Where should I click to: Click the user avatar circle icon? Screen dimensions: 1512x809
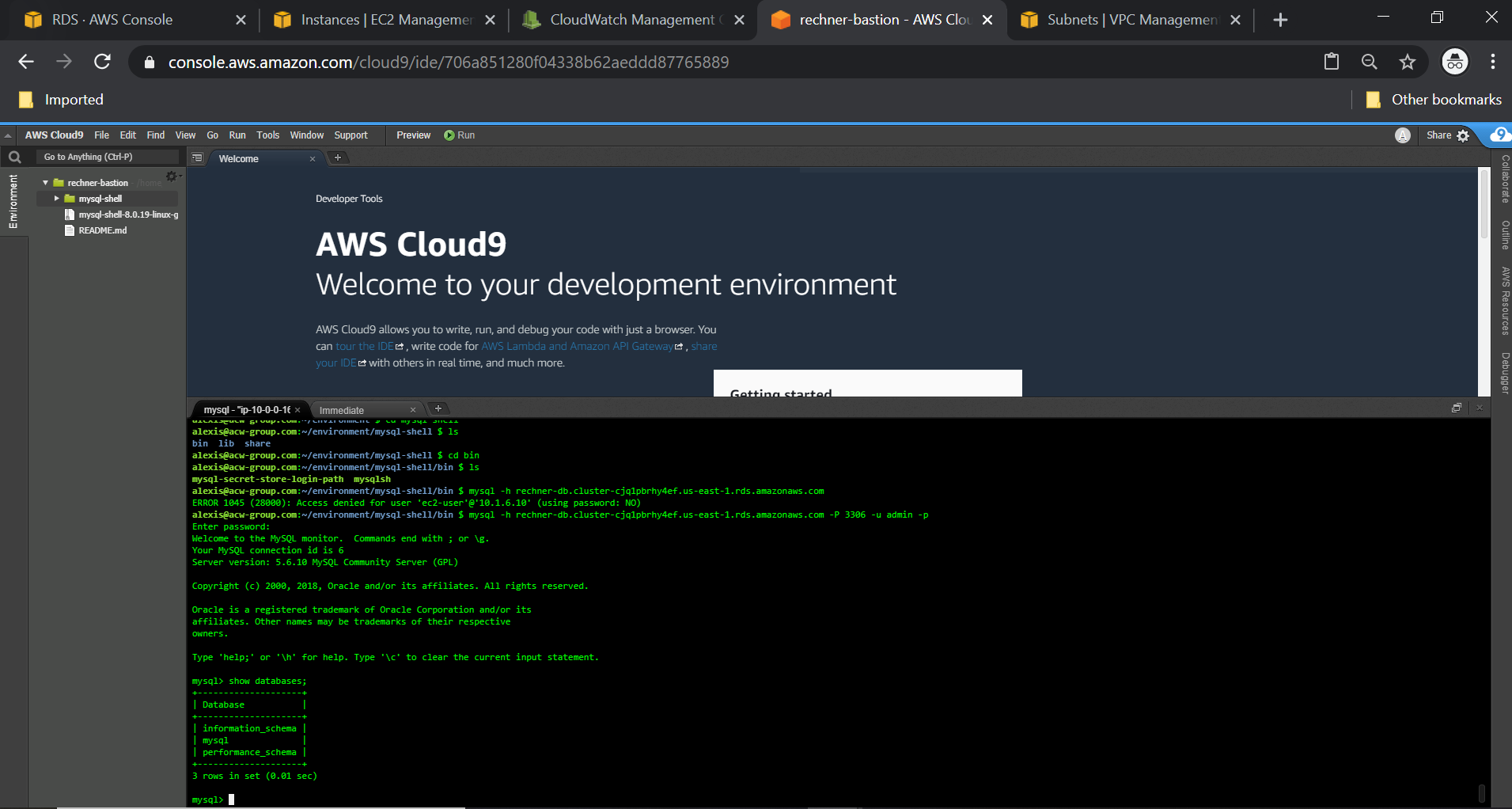click(1403, 135)
